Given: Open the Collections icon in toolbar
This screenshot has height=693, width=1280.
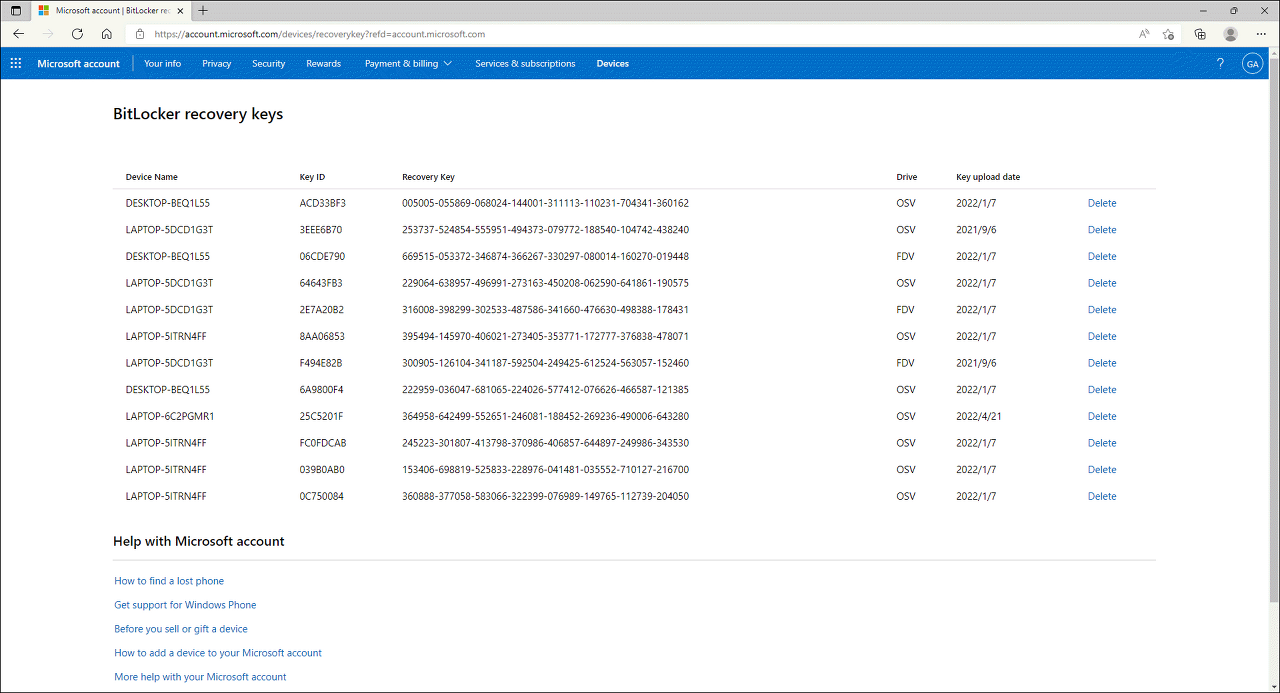Looking at the screenshot, I should pyautogui.click(x=1200, y=34).
